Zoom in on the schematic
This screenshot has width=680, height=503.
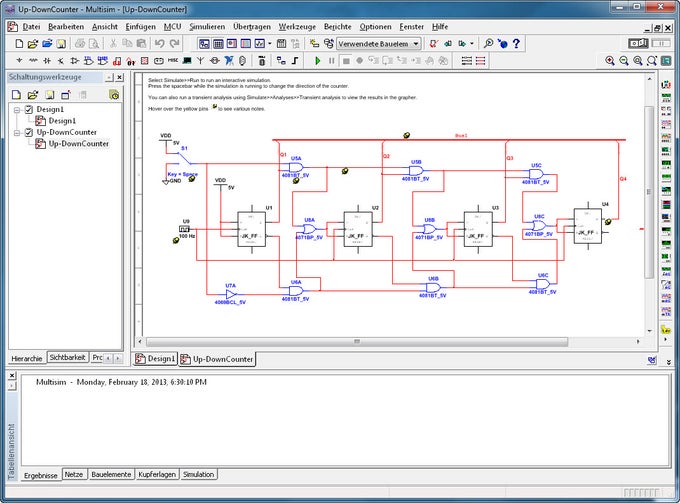610,61
